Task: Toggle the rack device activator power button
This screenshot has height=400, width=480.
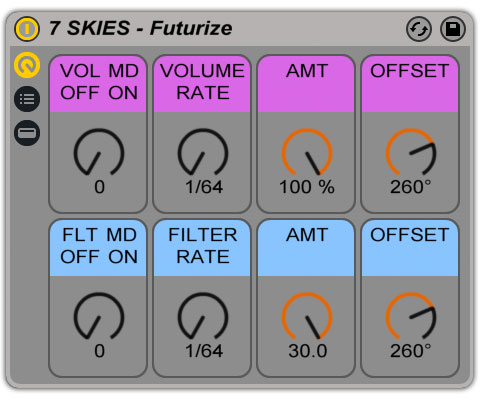Action: (27, 29)
